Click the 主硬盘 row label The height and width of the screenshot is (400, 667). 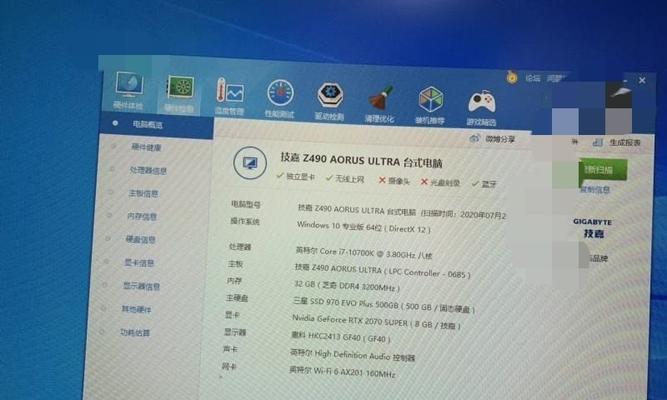tap(237, 298)
